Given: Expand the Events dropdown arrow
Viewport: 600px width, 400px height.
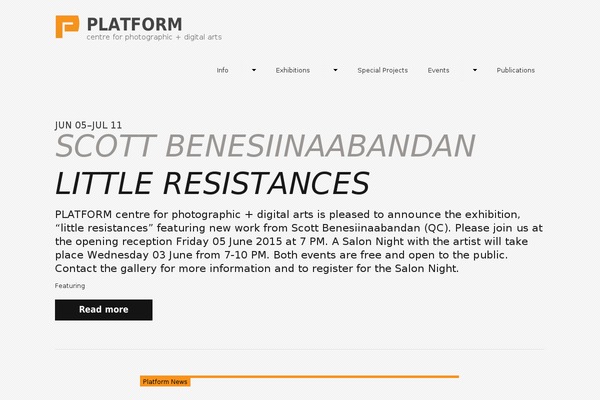Looking at the screenshot, I should coord(475,70).
